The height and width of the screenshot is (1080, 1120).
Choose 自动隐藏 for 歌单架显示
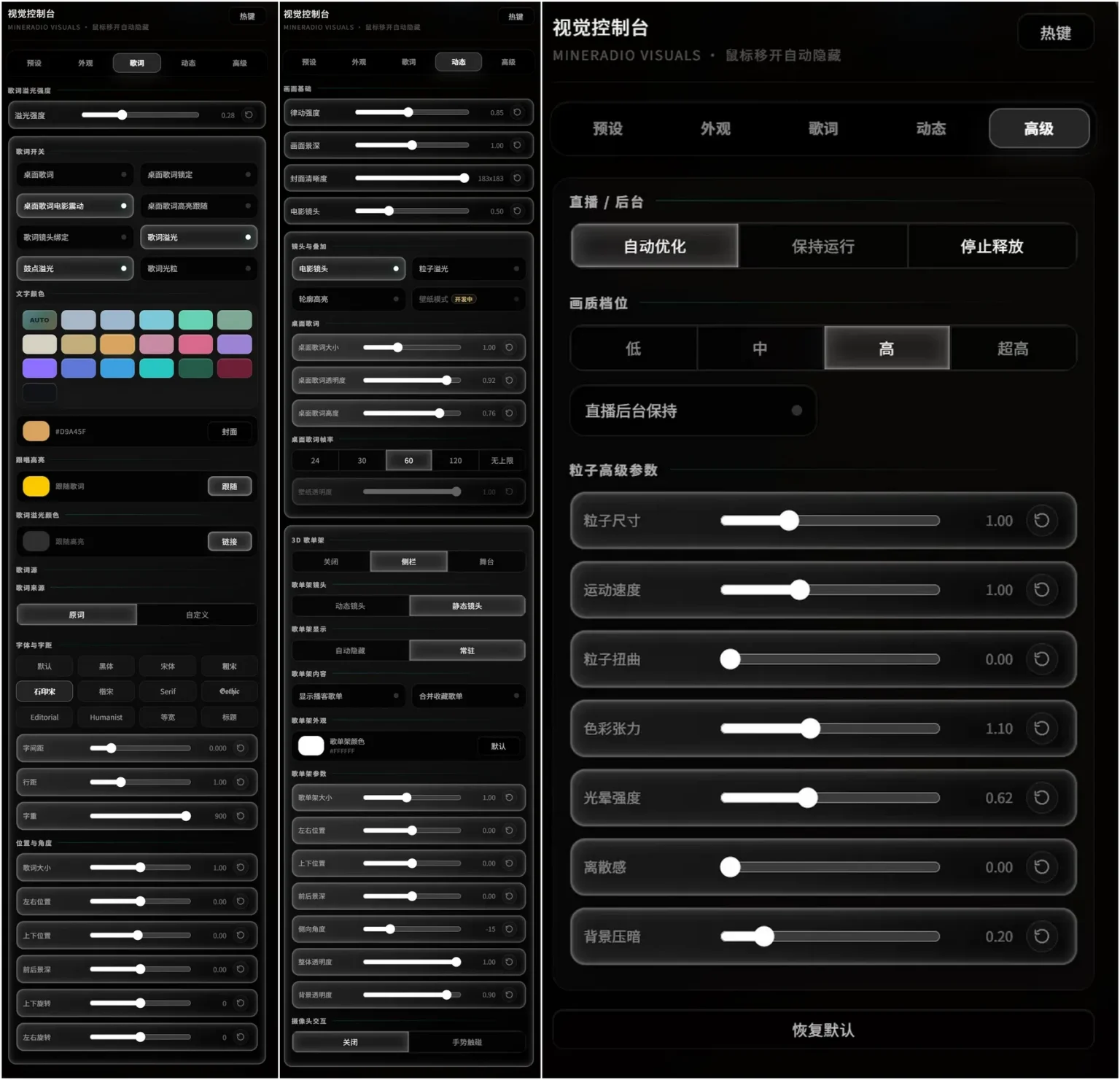pos(350,650)
